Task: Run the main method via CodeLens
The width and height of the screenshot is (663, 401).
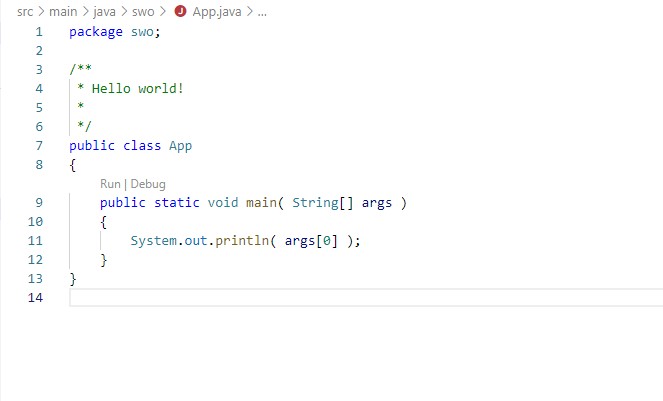Action: coord(110,184)
